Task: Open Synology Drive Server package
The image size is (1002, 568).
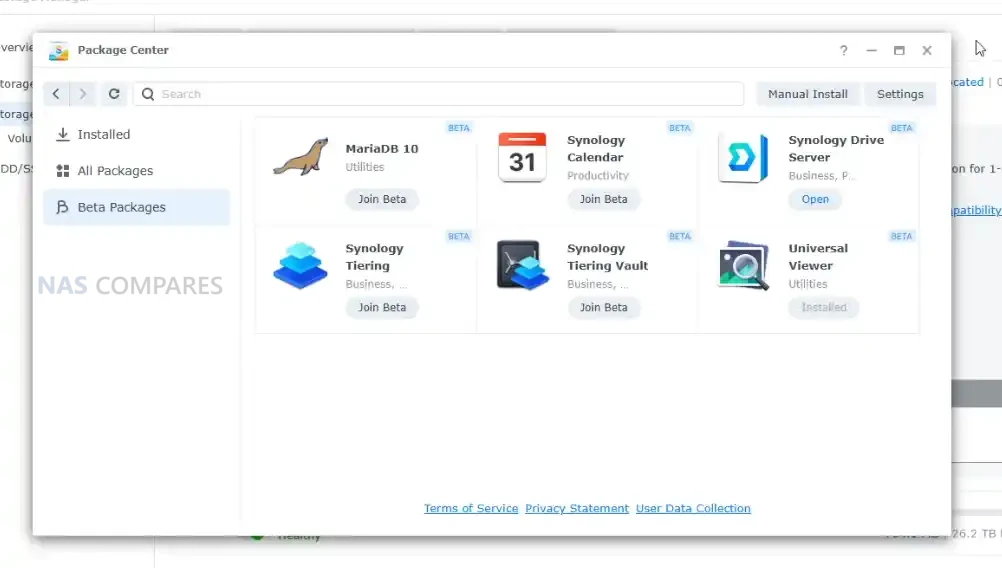Action: [815, 199]
